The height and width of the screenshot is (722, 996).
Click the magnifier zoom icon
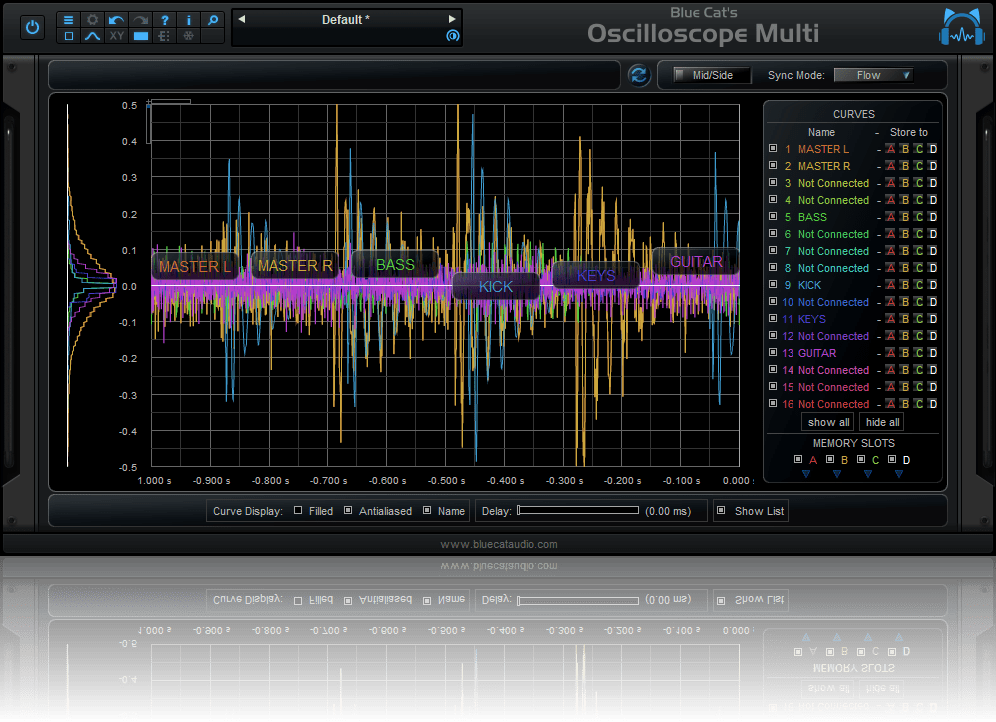(x=212, y=19)
